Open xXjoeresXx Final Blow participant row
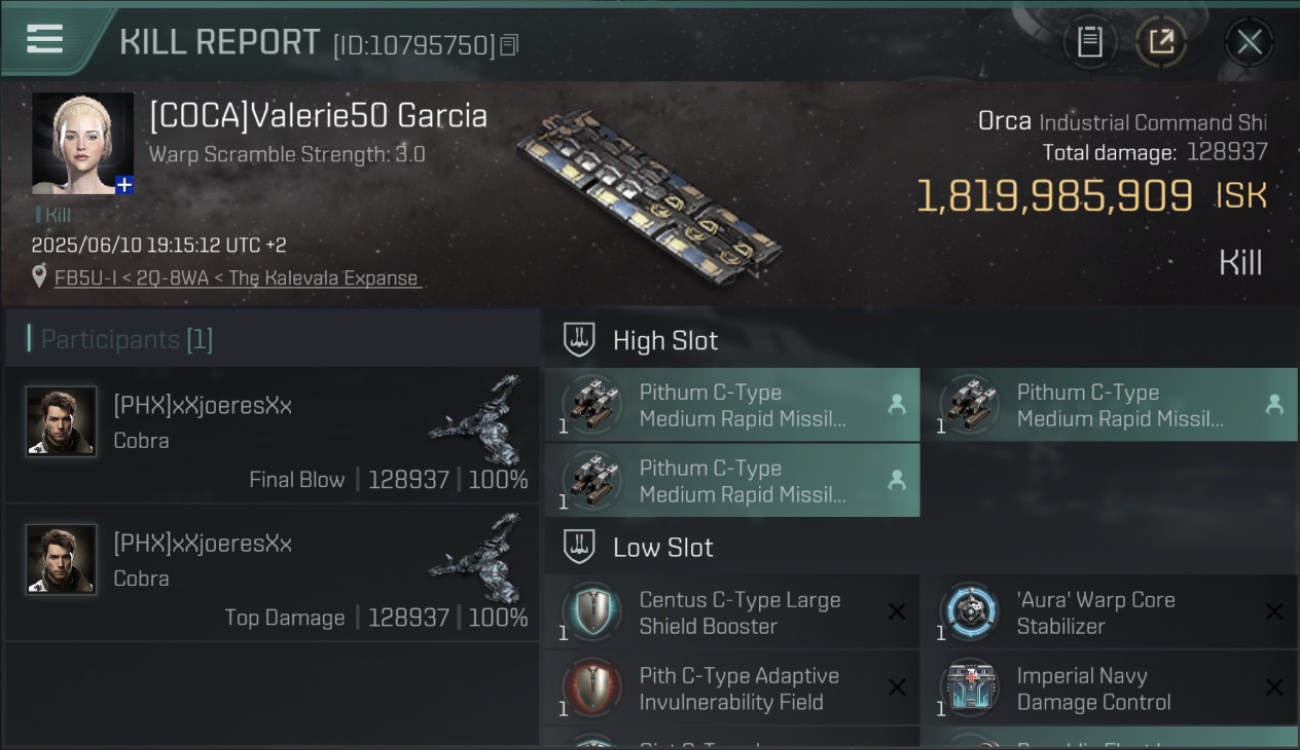Image resolution: width=1300 pixels, height=750 pixels. pos(272,435)
